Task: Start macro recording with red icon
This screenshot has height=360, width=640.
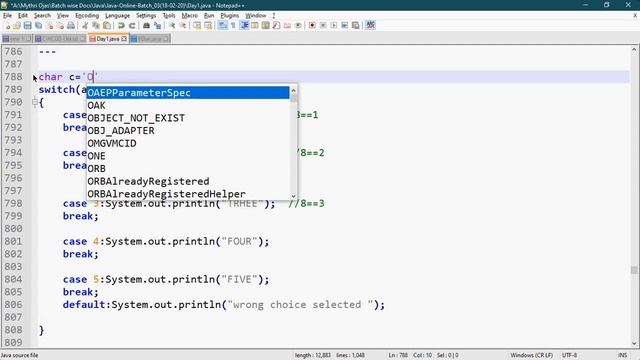Action: click(x=312, y=25)
